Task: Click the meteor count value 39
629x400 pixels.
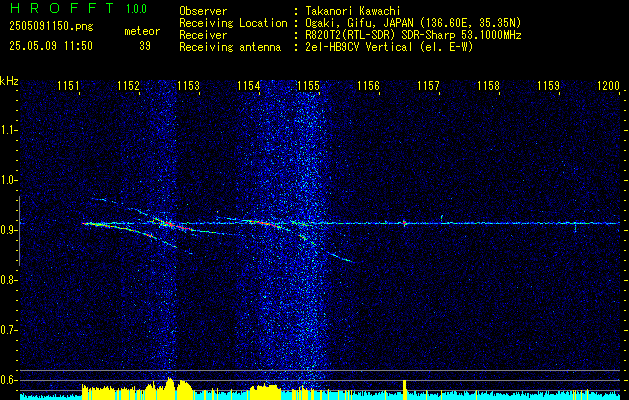Action: [x=145, y=46]
